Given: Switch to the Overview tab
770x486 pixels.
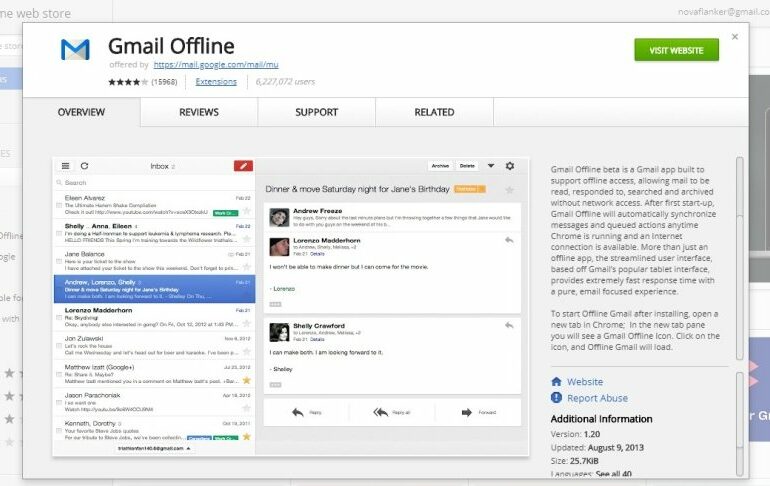Looking at the screenshot, I should 82,112.
